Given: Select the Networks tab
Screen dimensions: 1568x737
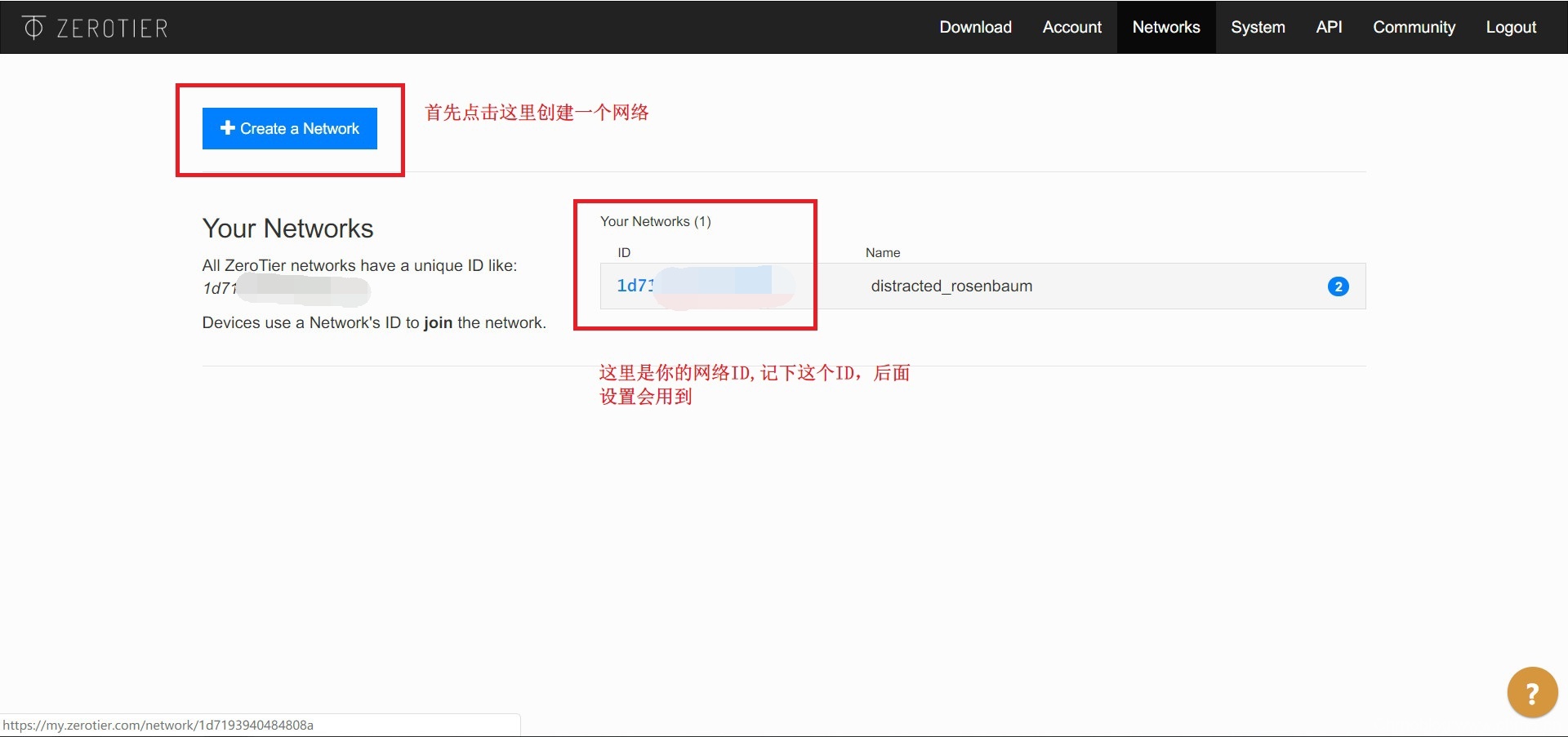Looking at the screenshot, I should 1165,27.
